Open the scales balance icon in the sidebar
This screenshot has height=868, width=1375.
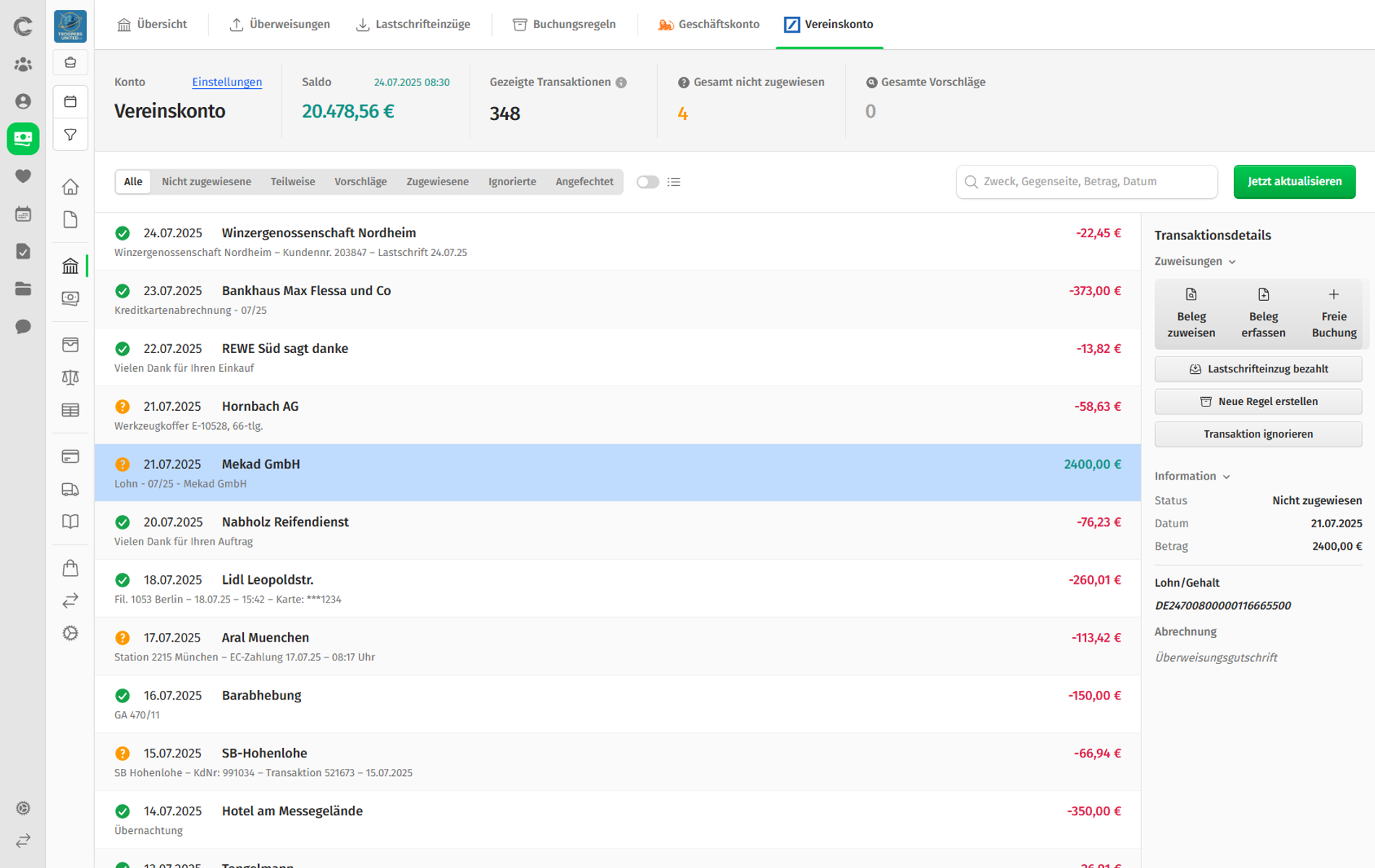tap(70, 377)
